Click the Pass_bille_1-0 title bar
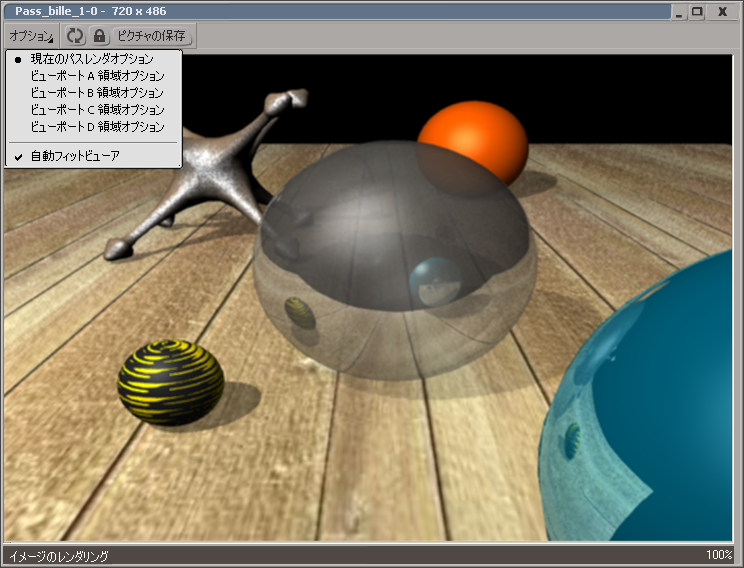The width and height of the screenshot is (744, 568). point(337,11)
